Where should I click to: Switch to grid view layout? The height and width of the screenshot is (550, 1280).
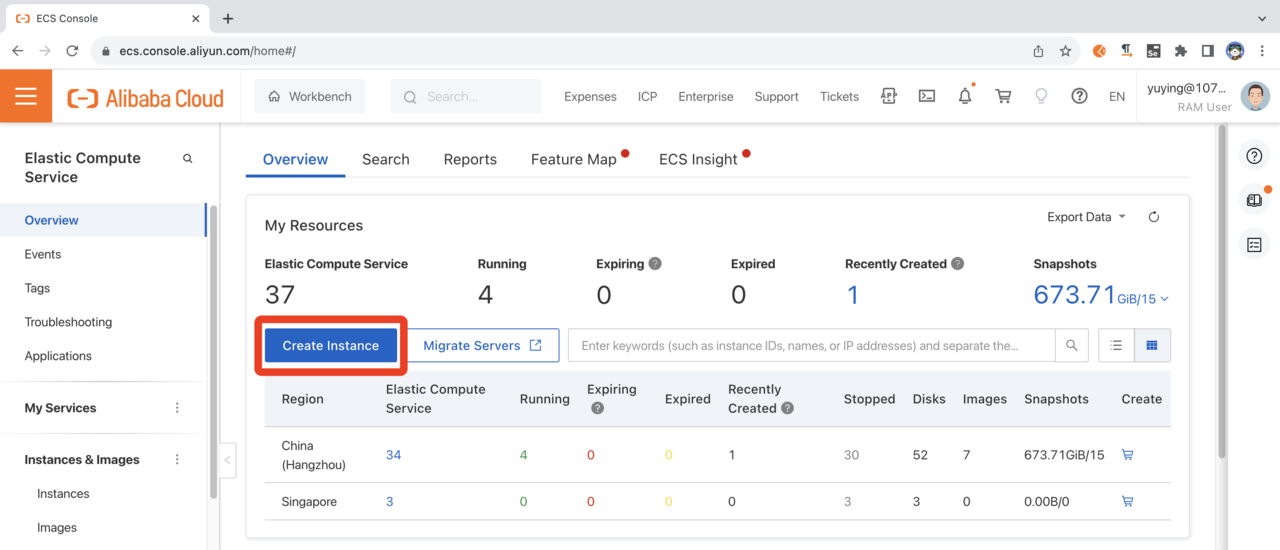coord(1152,346)
